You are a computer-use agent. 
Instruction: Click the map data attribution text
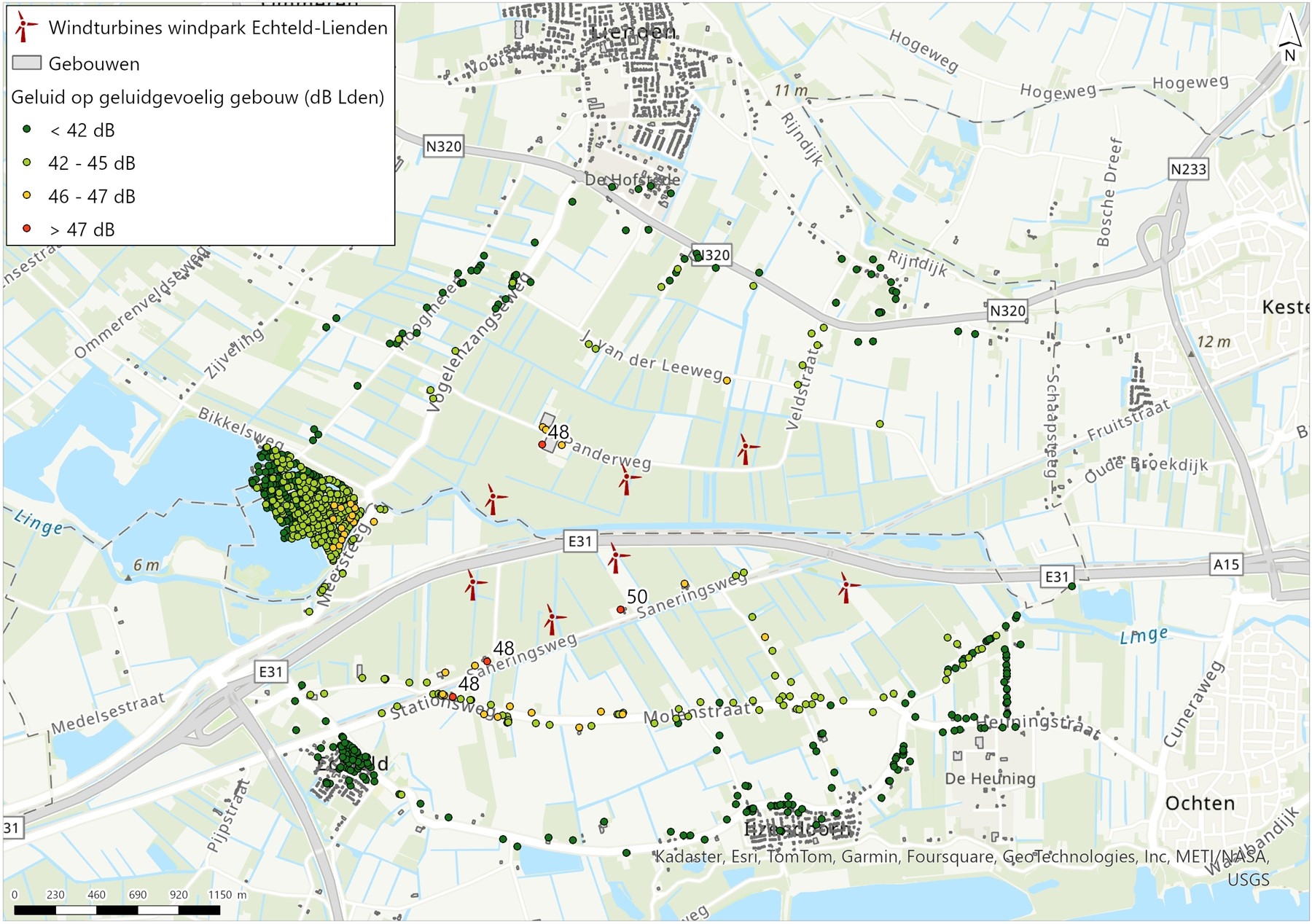[x=962, y=857]
